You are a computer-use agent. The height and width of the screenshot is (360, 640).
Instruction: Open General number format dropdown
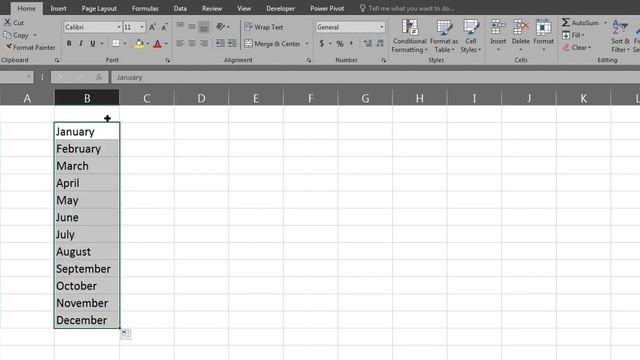(381, 27)
